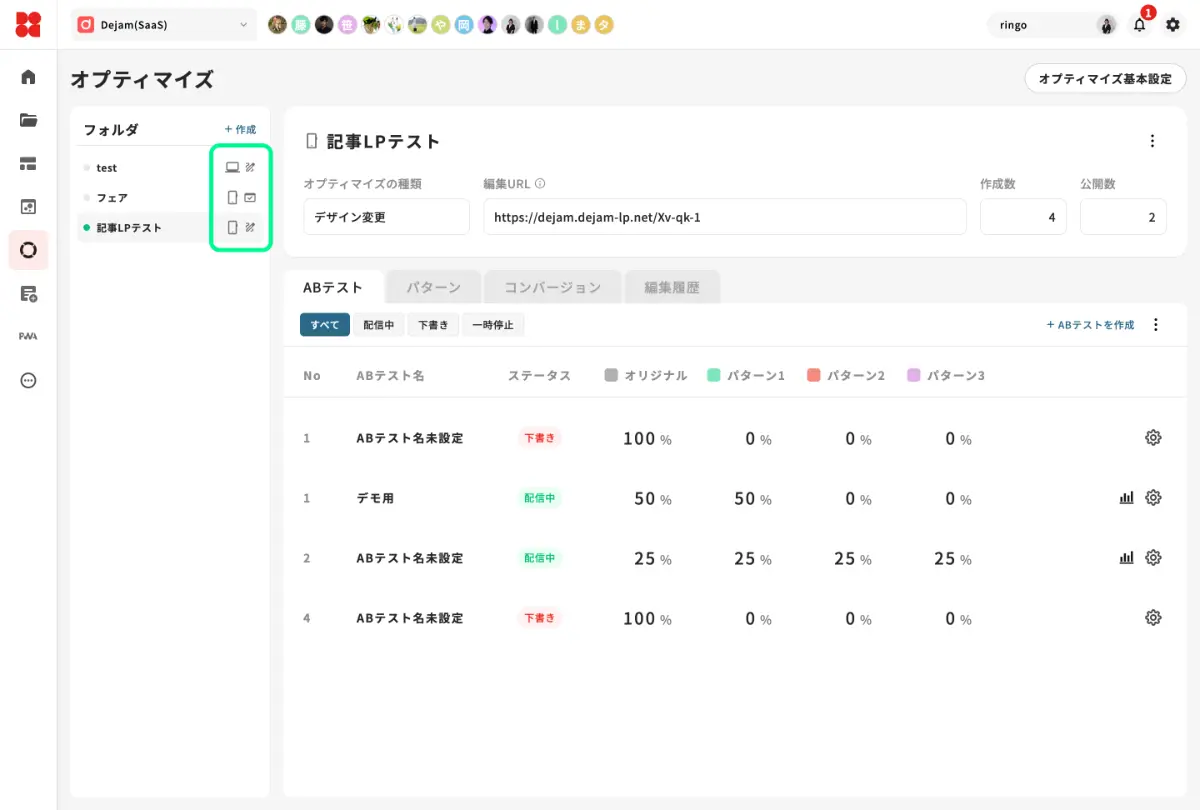Click the オプティマイズ基本設定 button
Image resolution: width=1200 pixels, height=810 pixels.
click(x=1105, y=78)
